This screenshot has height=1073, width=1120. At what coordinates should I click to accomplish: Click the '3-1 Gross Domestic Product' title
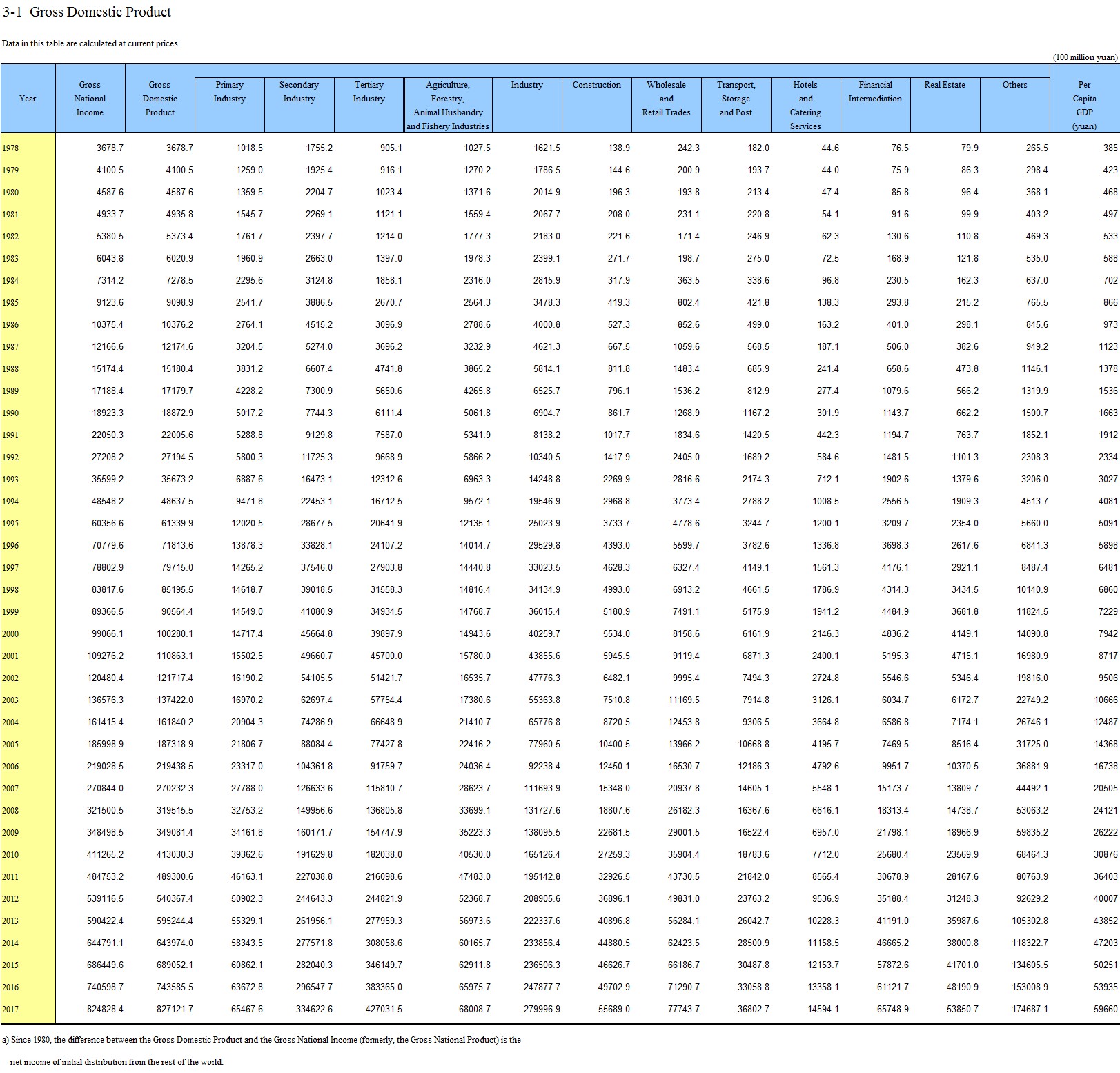tap(88, 12)
